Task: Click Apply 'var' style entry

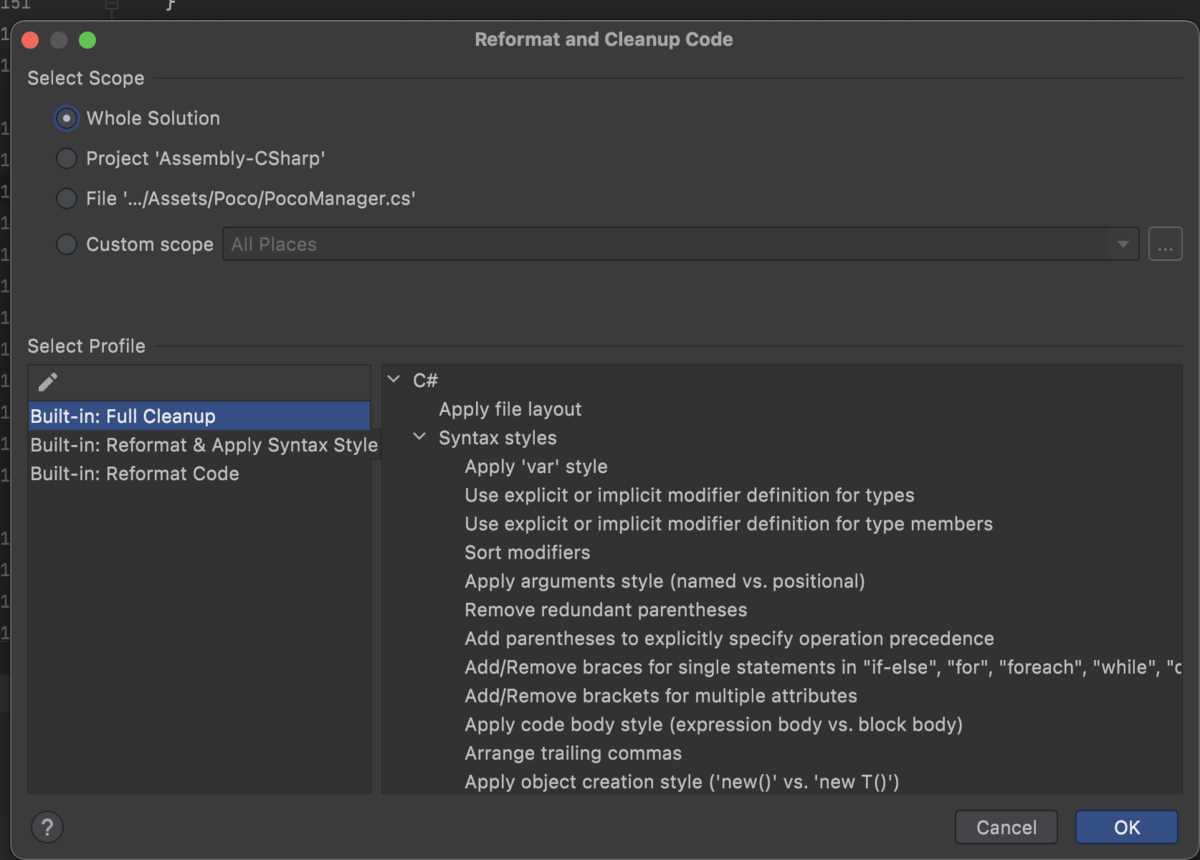Action: [x=536, y=467]
